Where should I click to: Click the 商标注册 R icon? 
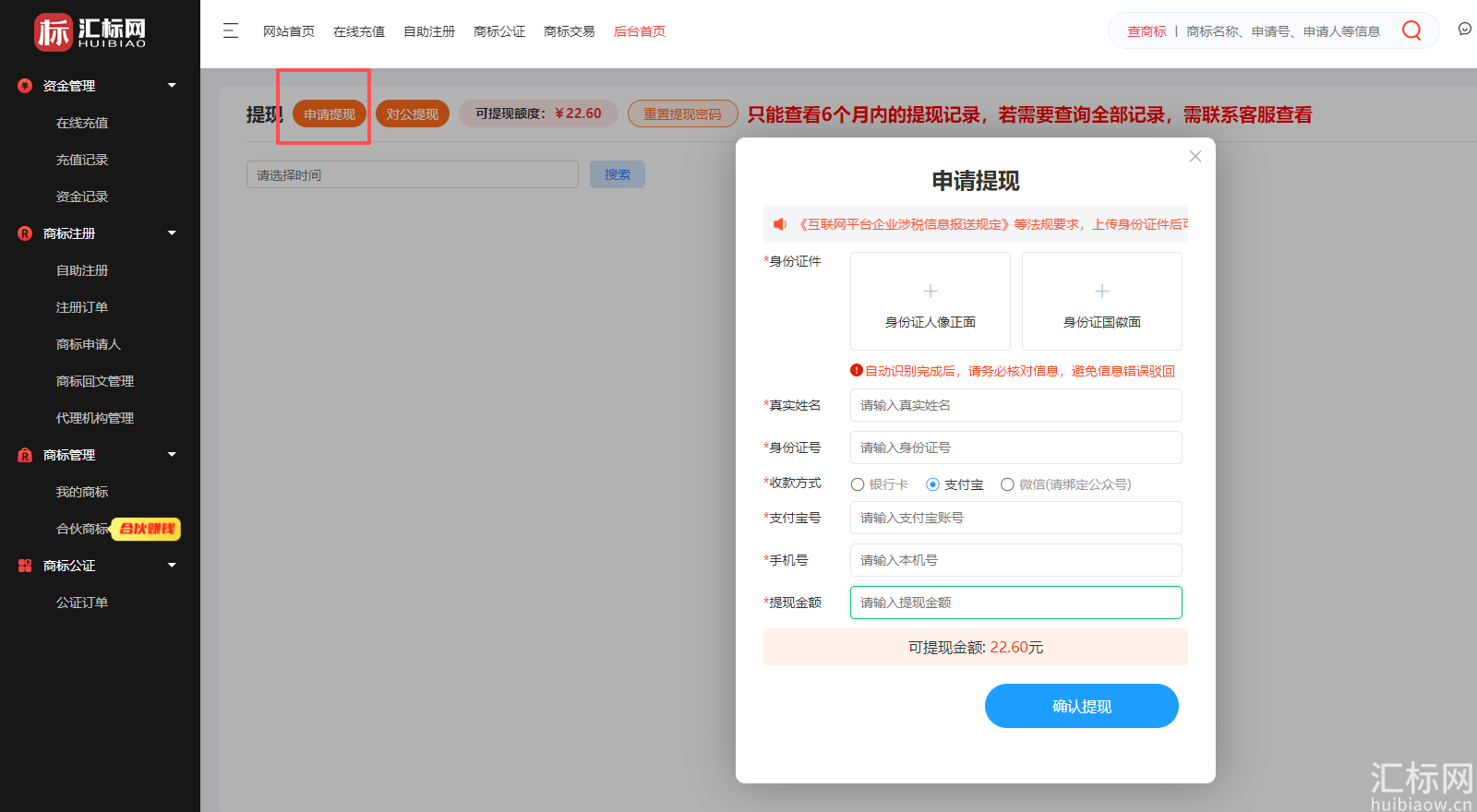[x=25, y=233]
